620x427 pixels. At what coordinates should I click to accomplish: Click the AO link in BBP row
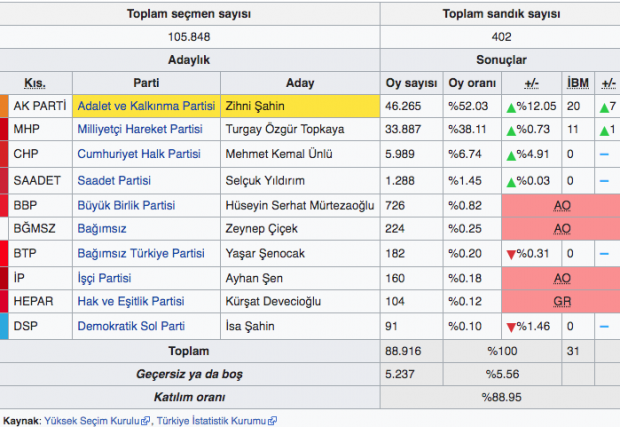[x=561, y=204]
